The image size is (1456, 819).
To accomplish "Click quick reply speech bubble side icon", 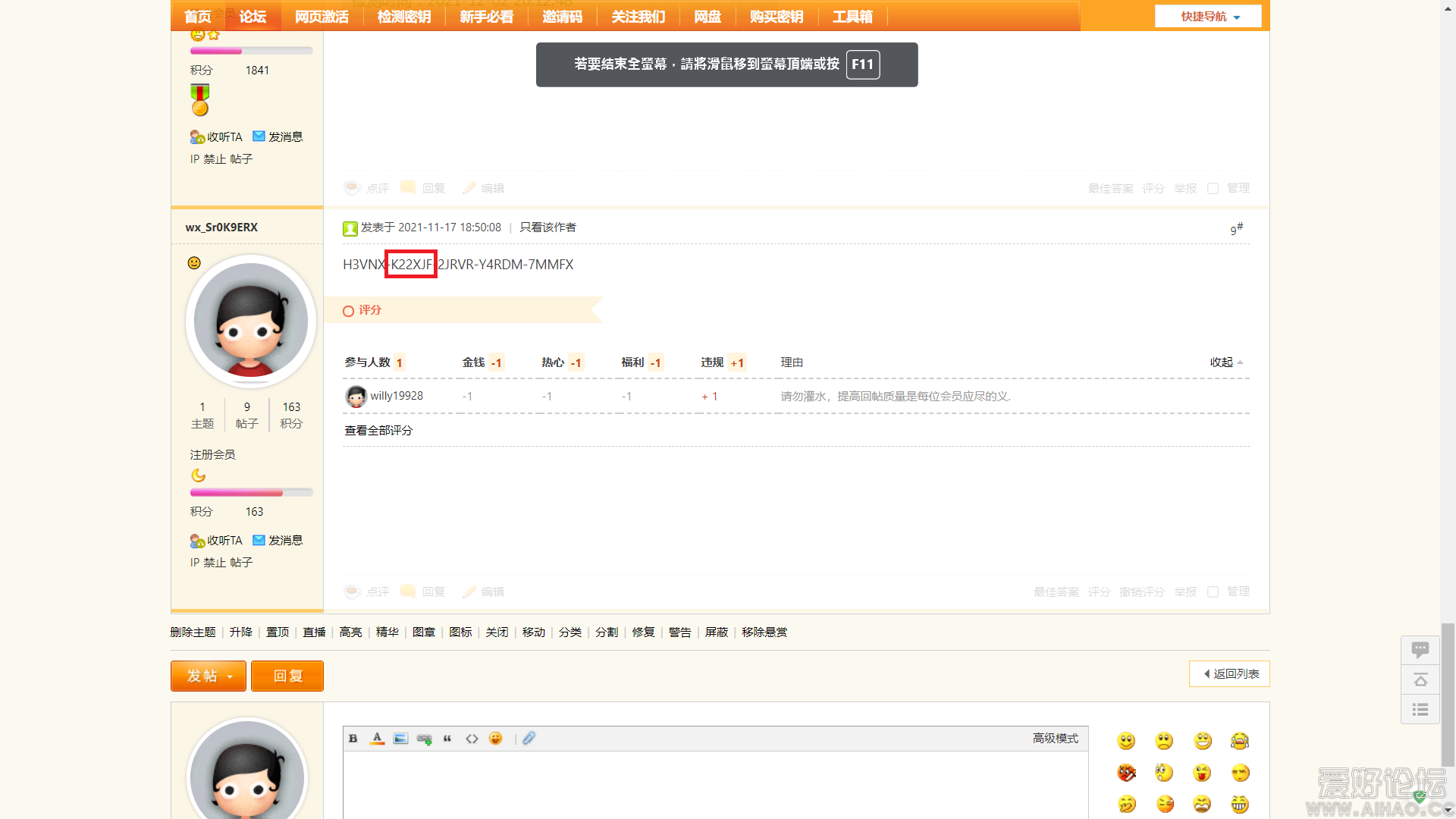I will (x=1420, y=650).
